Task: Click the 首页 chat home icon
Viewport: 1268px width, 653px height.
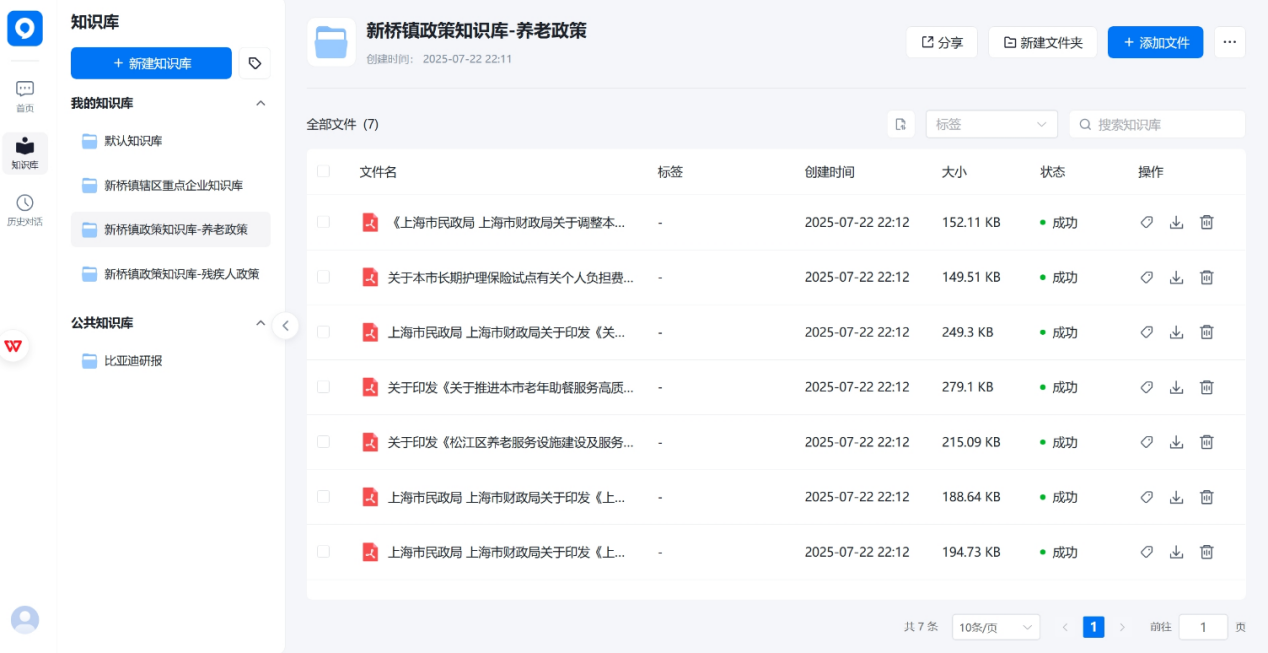Action: 25,95
